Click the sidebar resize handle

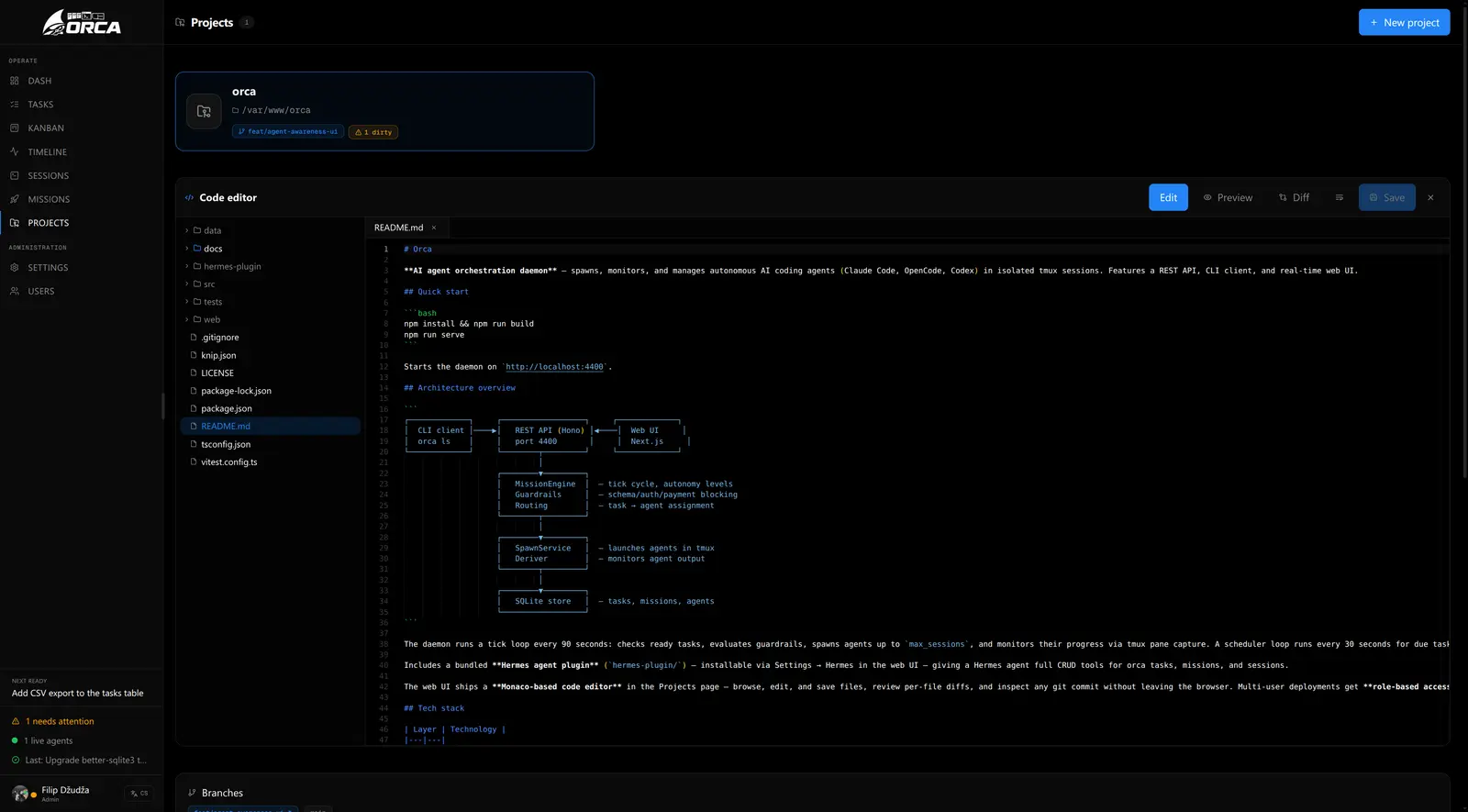coord(163,406)
